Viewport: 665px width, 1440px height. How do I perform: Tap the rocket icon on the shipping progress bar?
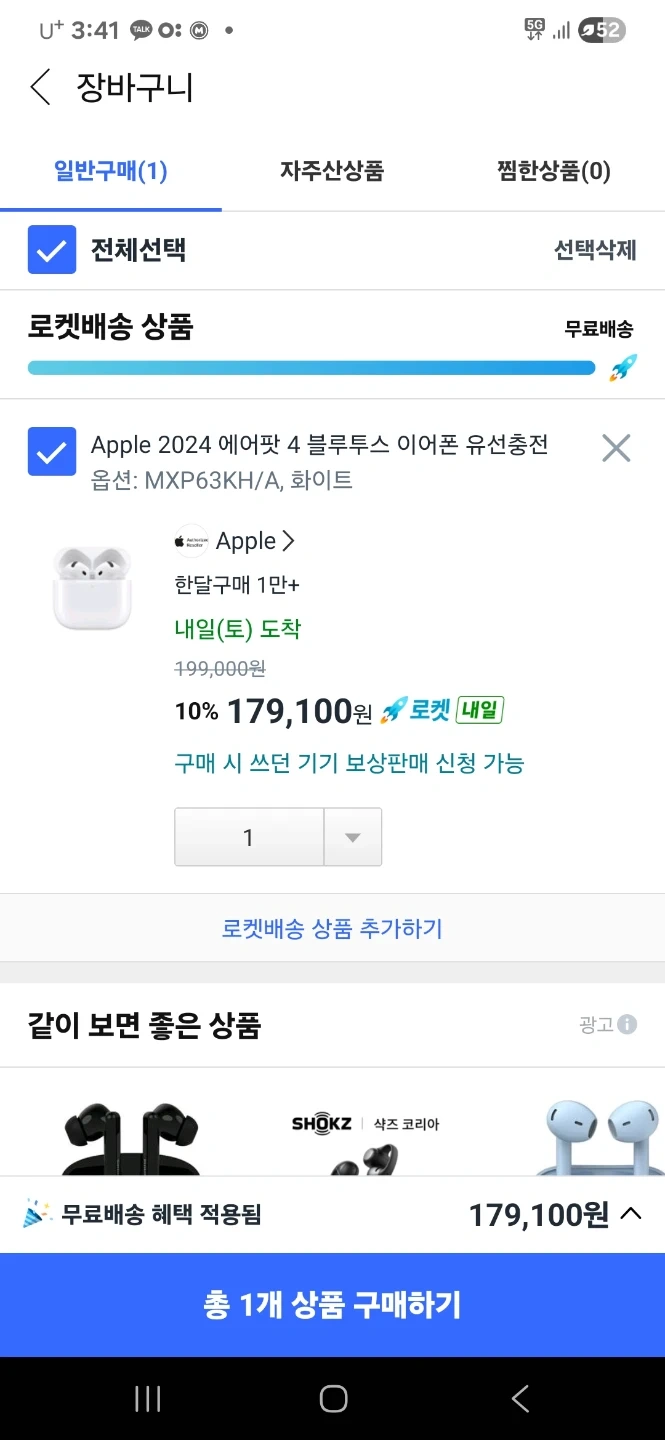[x=622, y=368]
